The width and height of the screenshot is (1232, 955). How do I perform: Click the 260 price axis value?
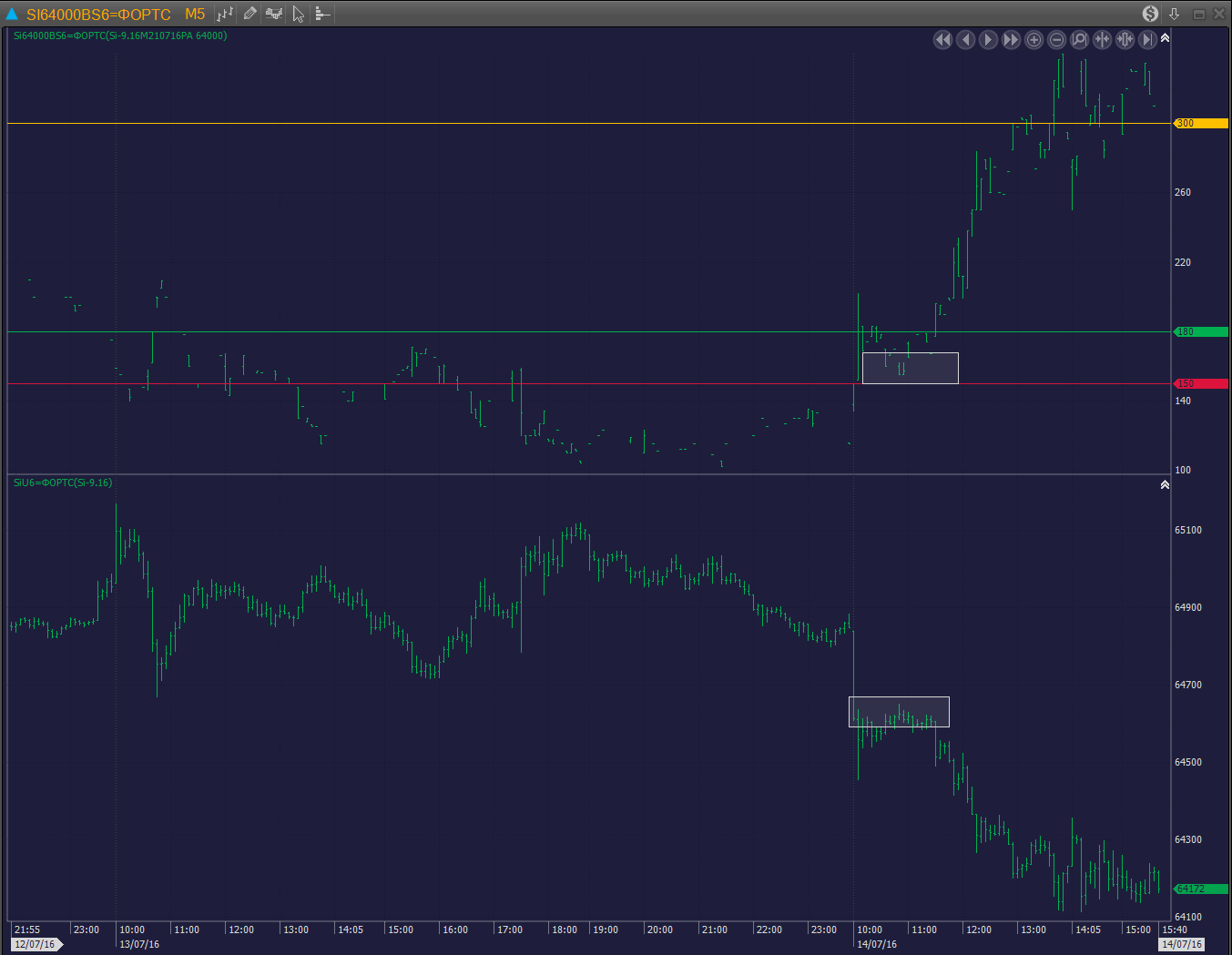pos(1183,192)
